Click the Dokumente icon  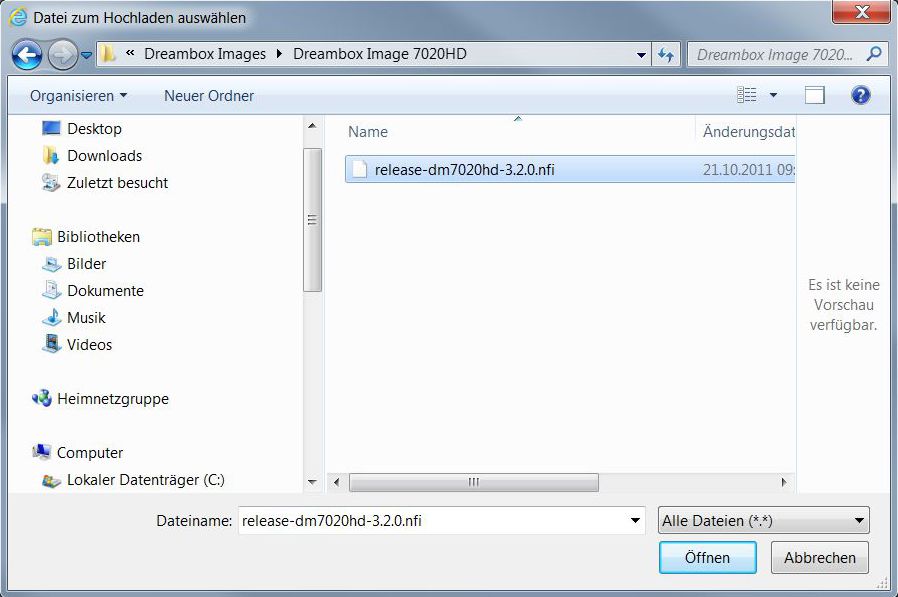(x=51, y=290)
